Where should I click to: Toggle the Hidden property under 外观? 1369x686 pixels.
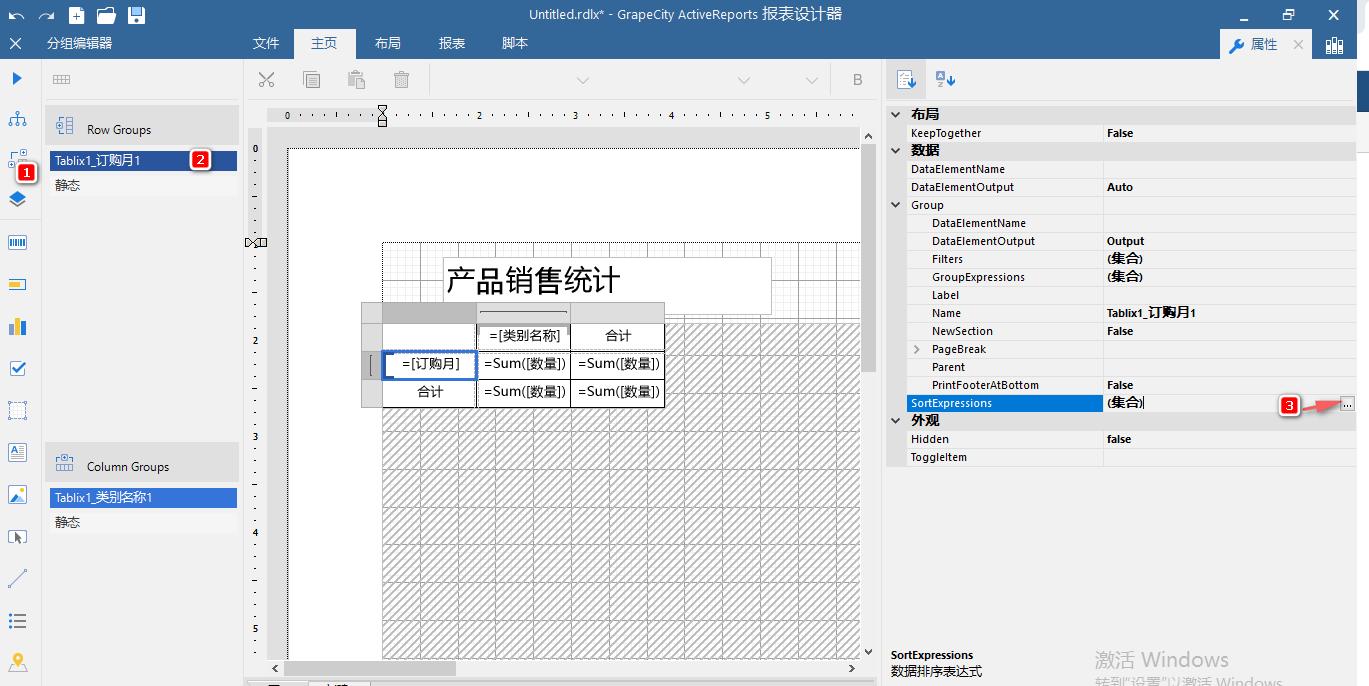point(1120,438)
